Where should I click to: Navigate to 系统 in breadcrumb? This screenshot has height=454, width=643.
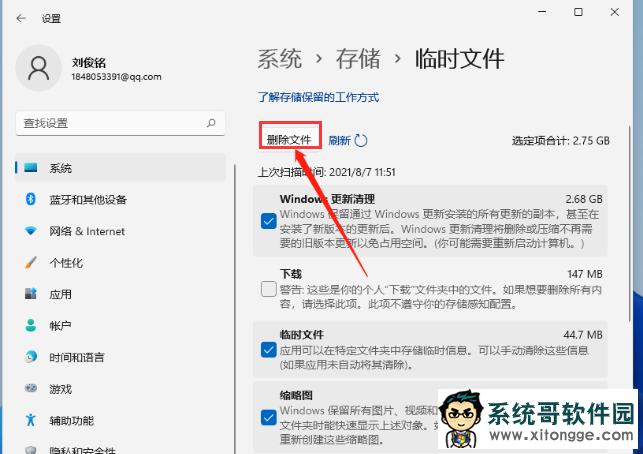(280, 59)
